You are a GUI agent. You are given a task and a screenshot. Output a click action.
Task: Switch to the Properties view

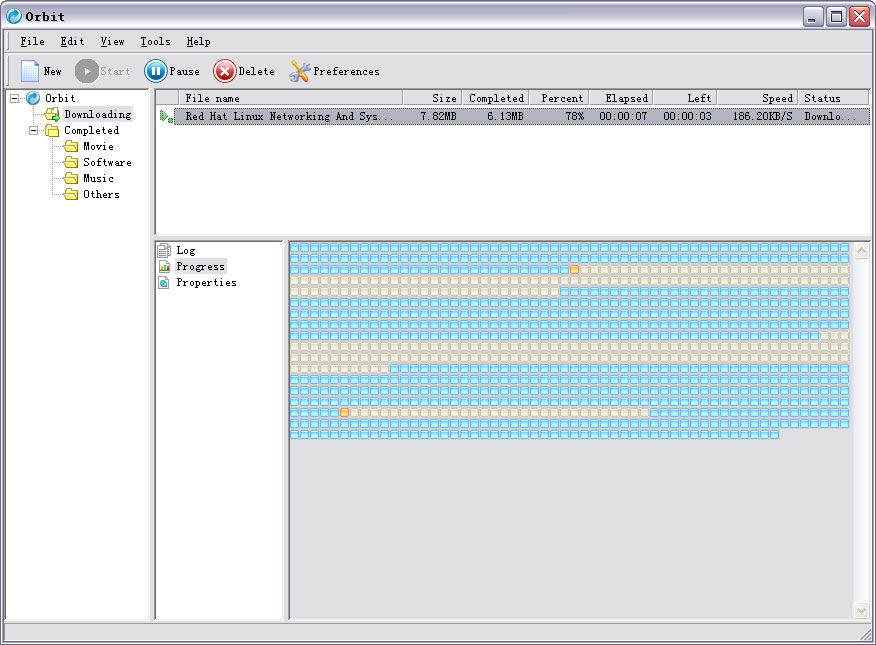(206, 283)
